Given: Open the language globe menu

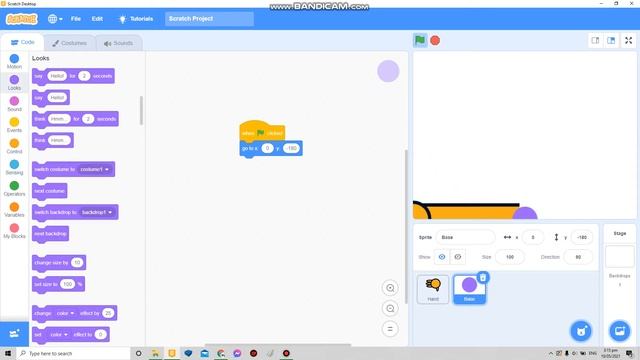Looking at the screenshot, I should [x=55, y=19].
